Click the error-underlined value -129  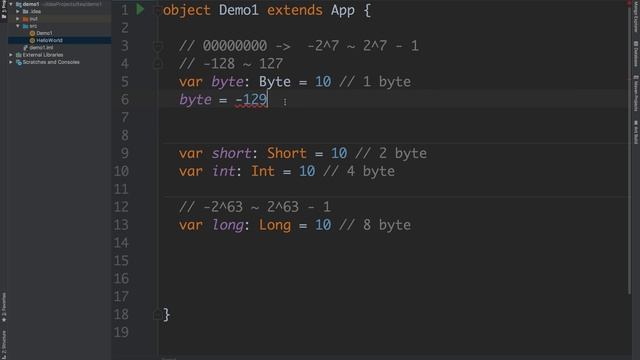pos(251,100)
